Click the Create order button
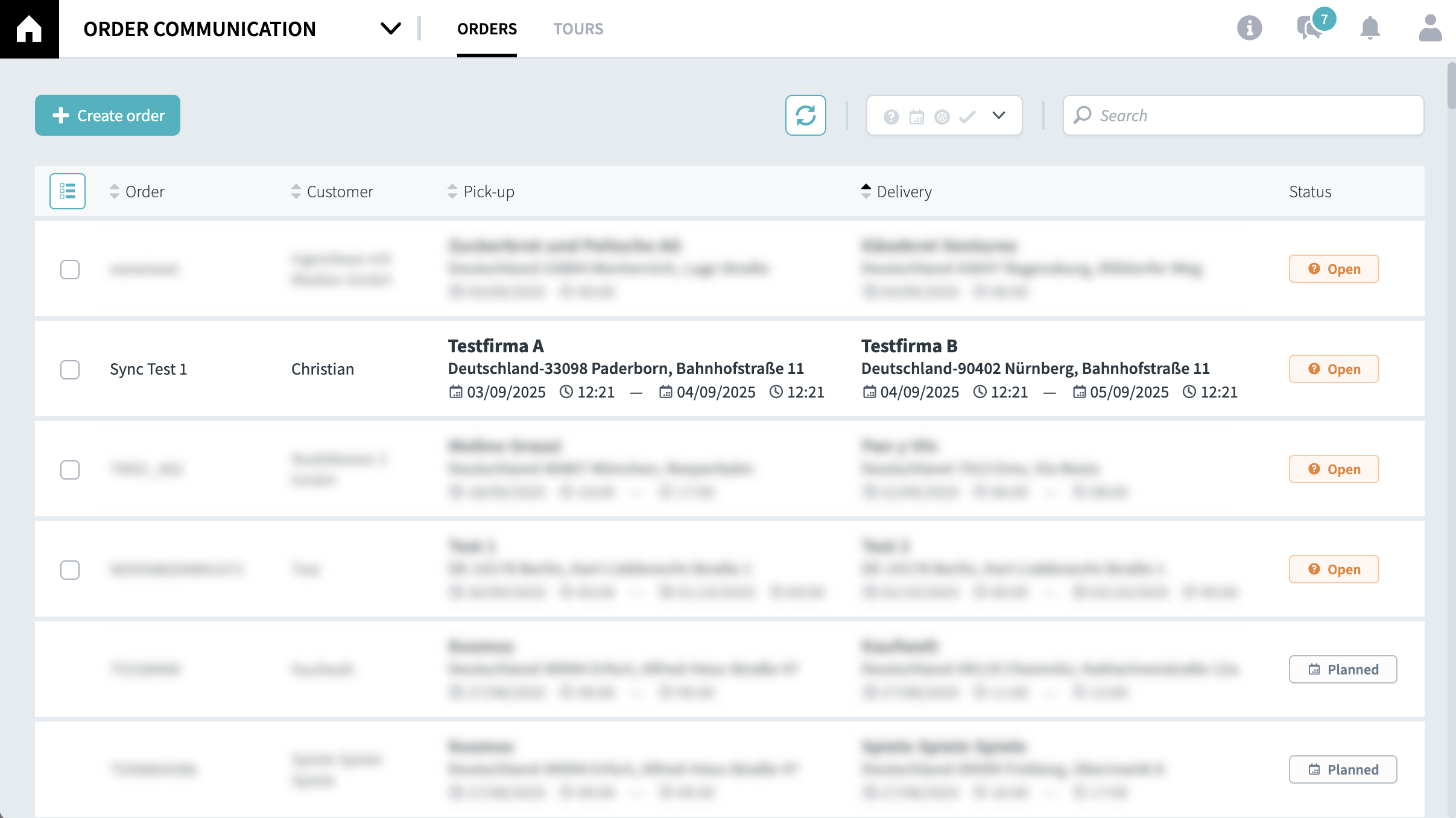 pos(107,115)
